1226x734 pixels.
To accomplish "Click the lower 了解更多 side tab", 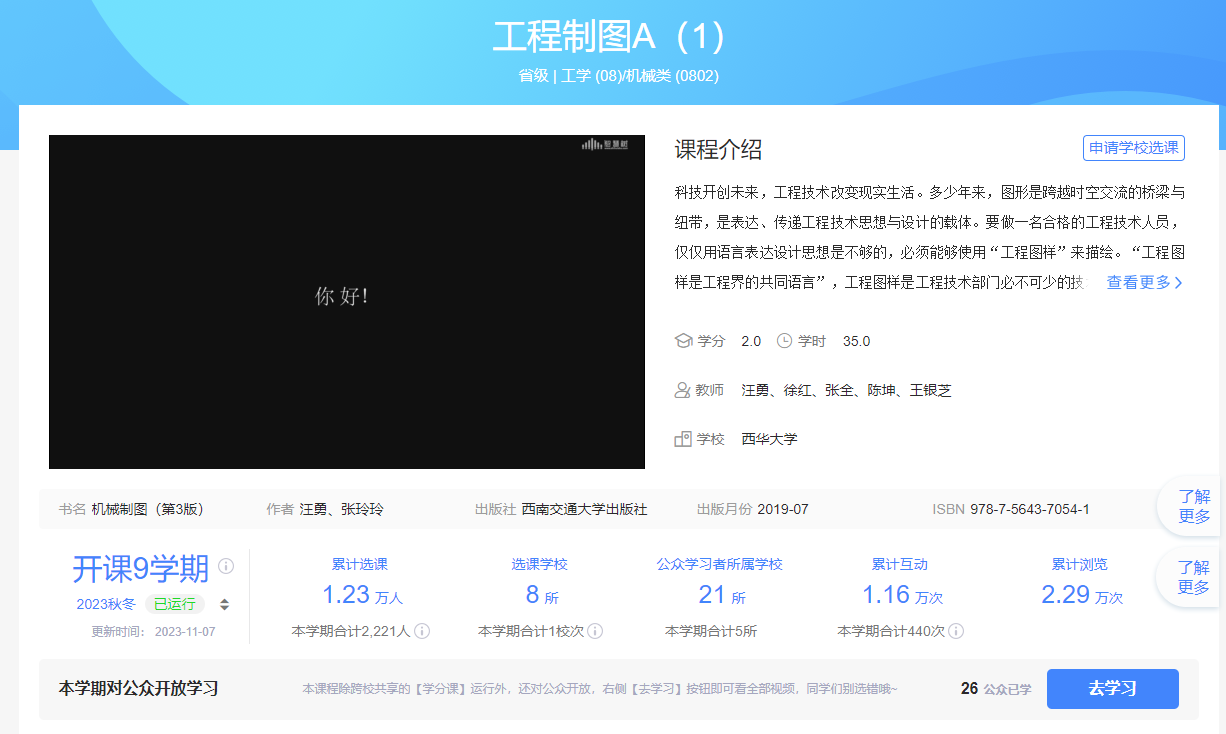I will click(x=1193, y=578).
